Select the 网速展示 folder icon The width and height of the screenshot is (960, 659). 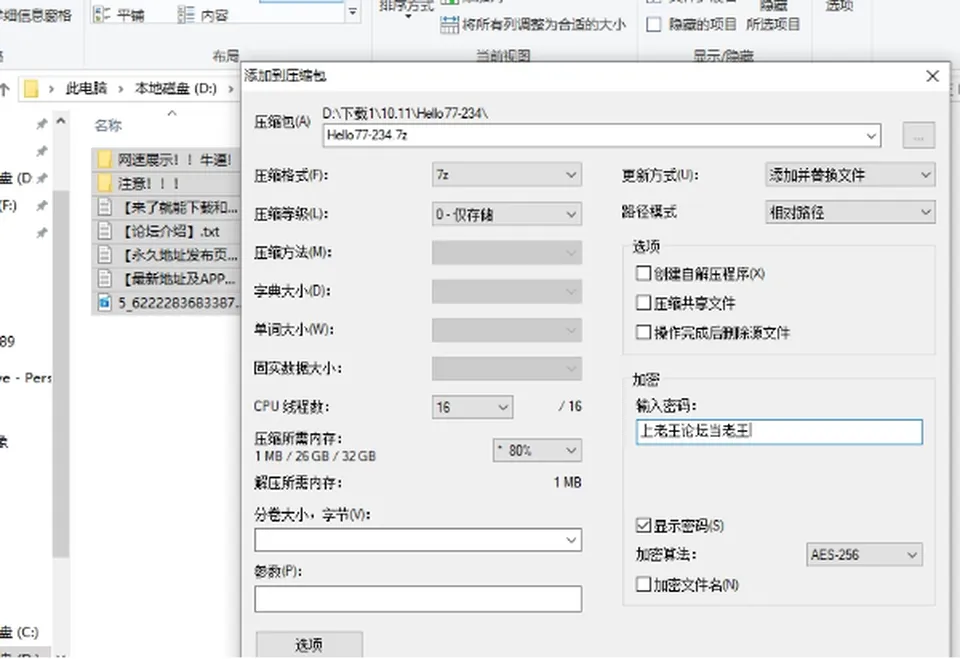(105, 160)
